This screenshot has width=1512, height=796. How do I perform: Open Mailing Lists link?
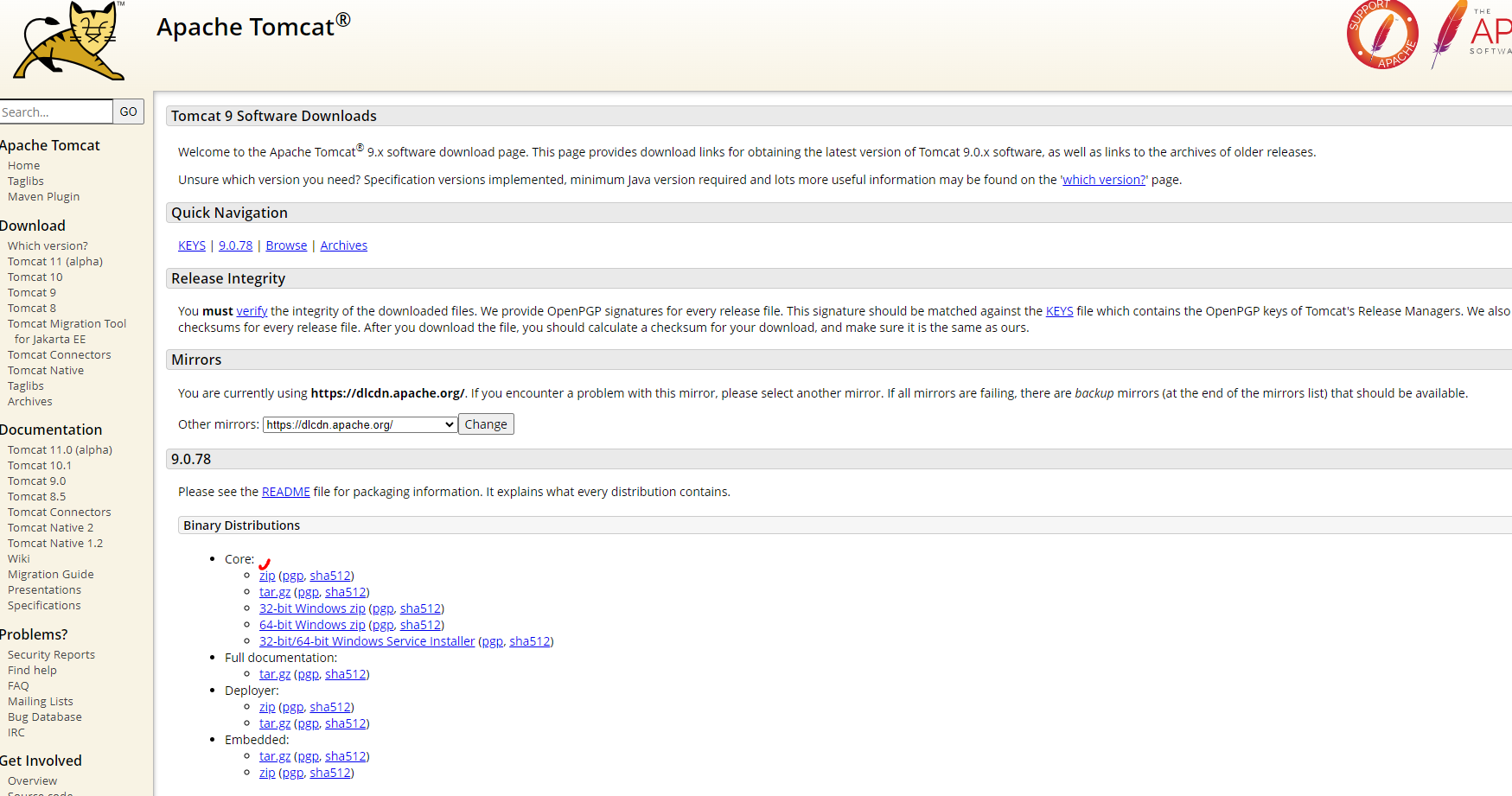pos(41,702)
